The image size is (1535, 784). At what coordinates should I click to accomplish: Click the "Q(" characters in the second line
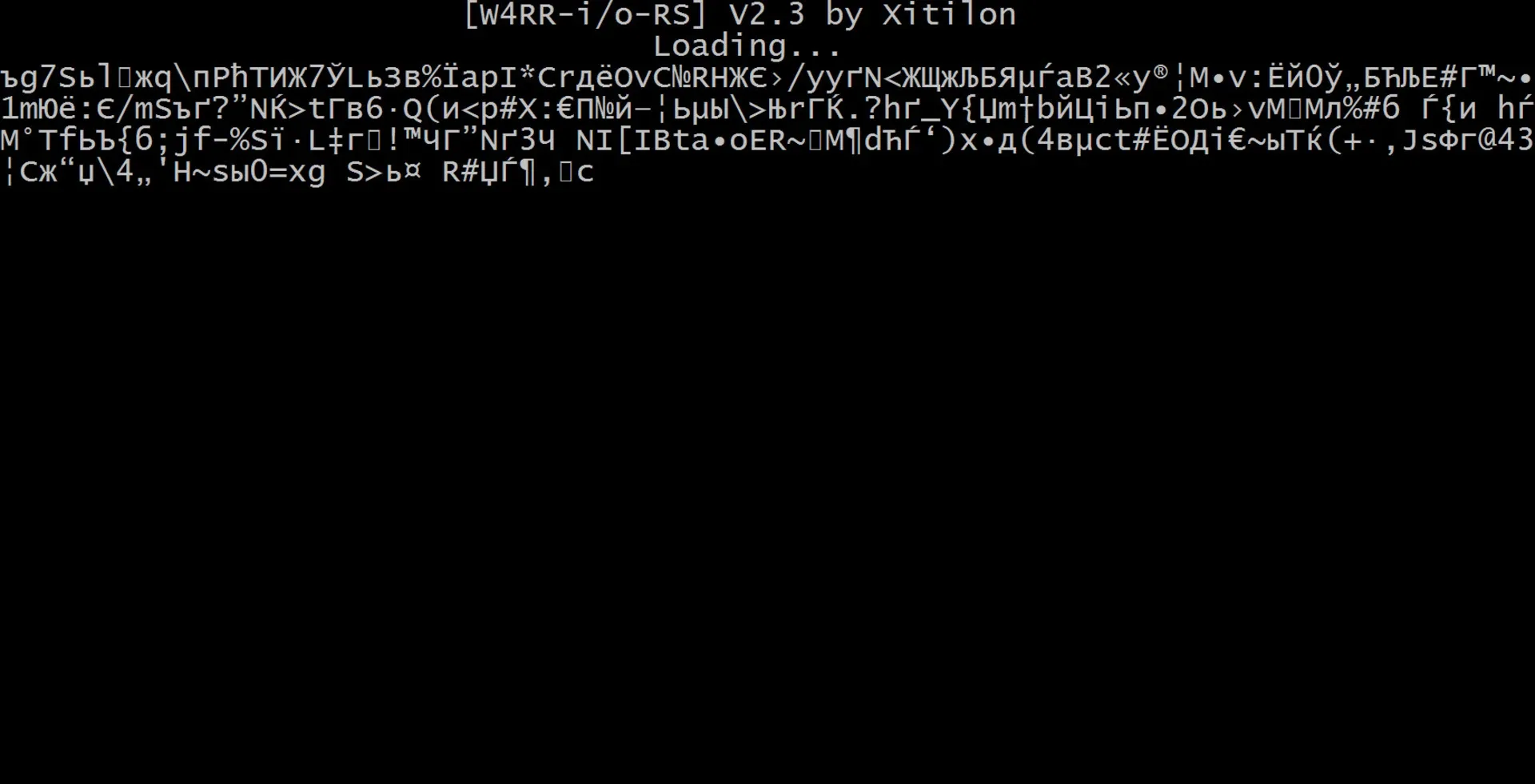(421, 109)
